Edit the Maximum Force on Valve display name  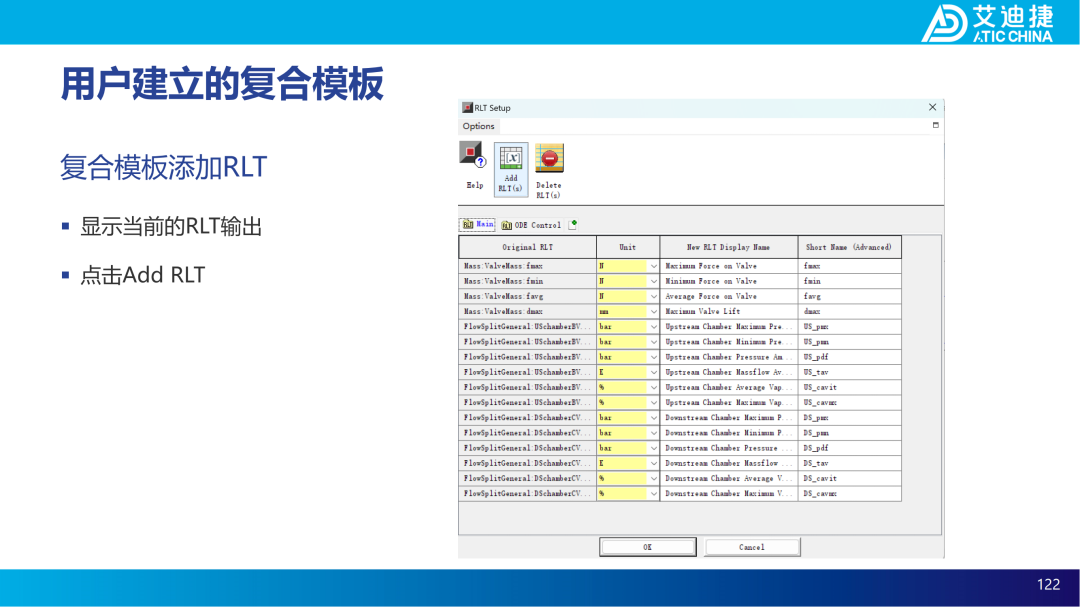[x=729, y=266]
